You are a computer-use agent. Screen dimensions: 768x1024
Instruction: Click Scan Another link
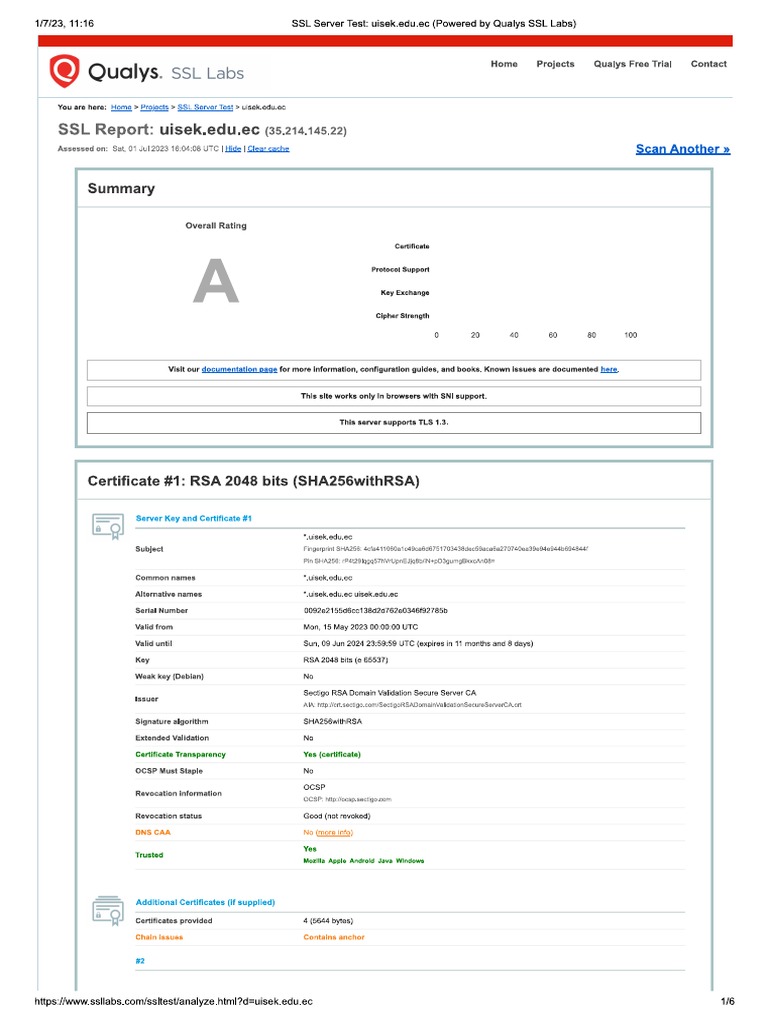[682, 149]
